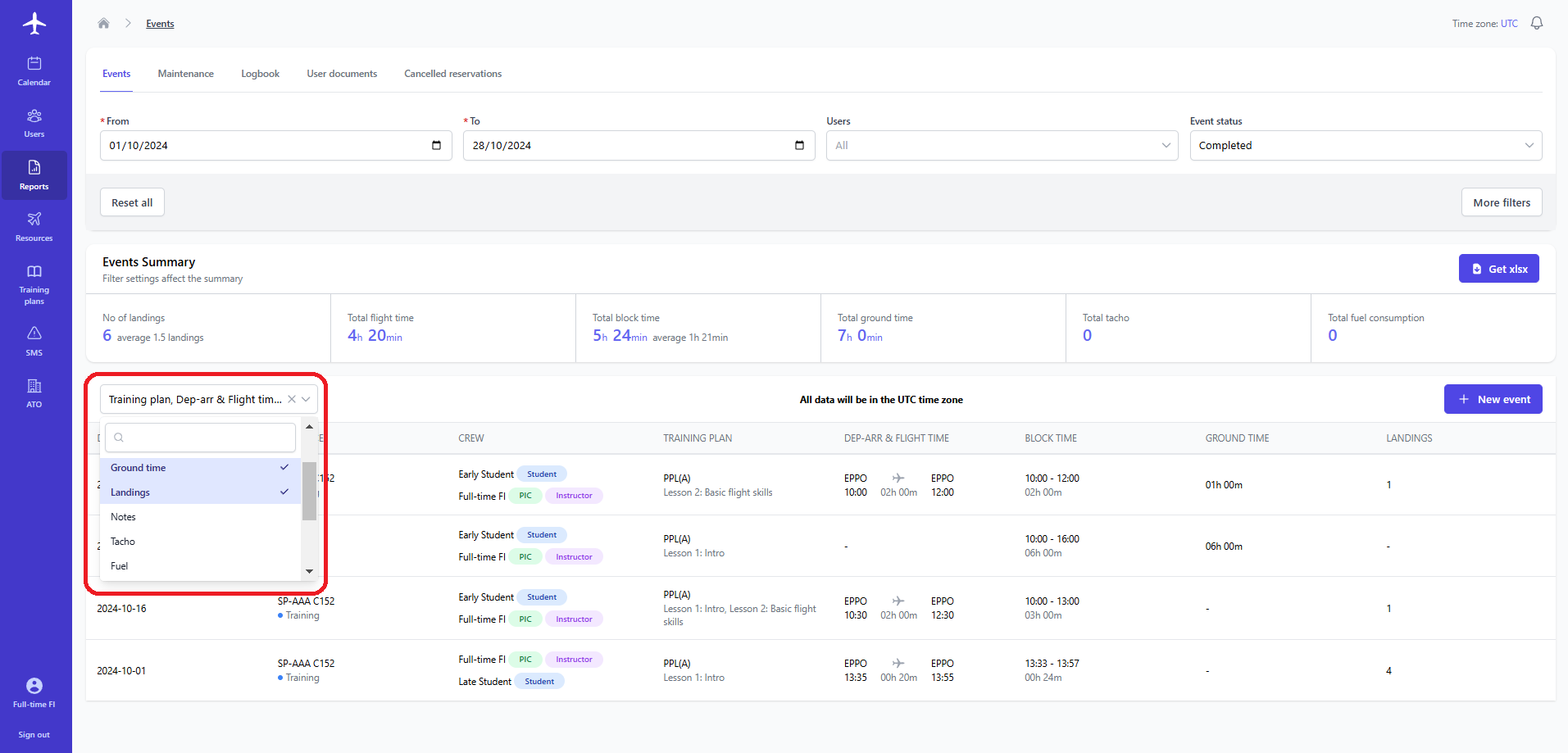This screenshot has height=753, width=1568.
Task: Click the GROUND TIME column header
Action: (1237, 438)
